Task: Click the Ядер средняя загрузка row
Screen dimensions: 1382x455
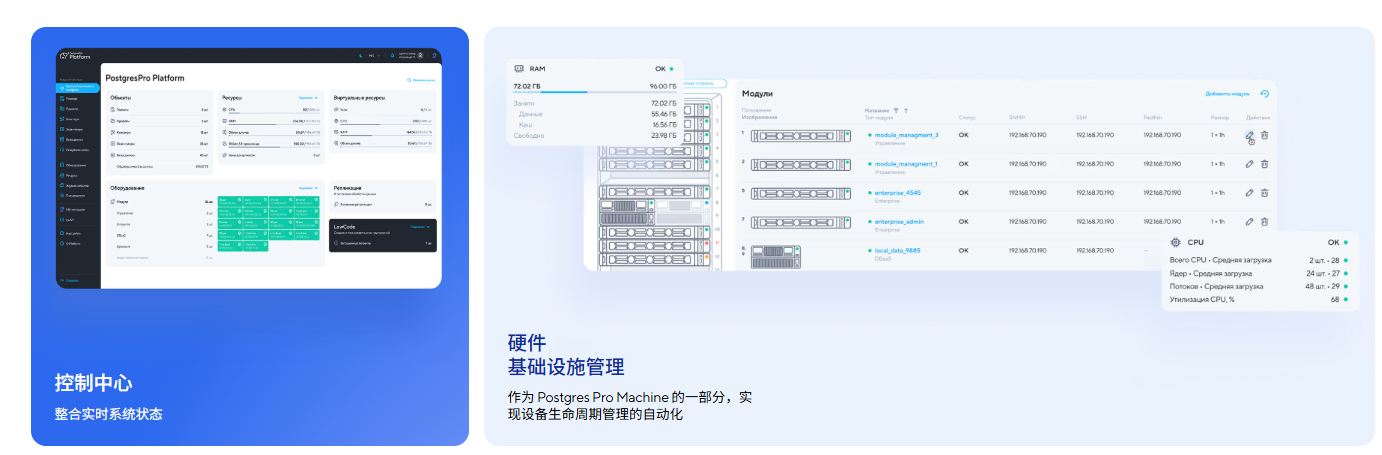Action: point(1259,273)
